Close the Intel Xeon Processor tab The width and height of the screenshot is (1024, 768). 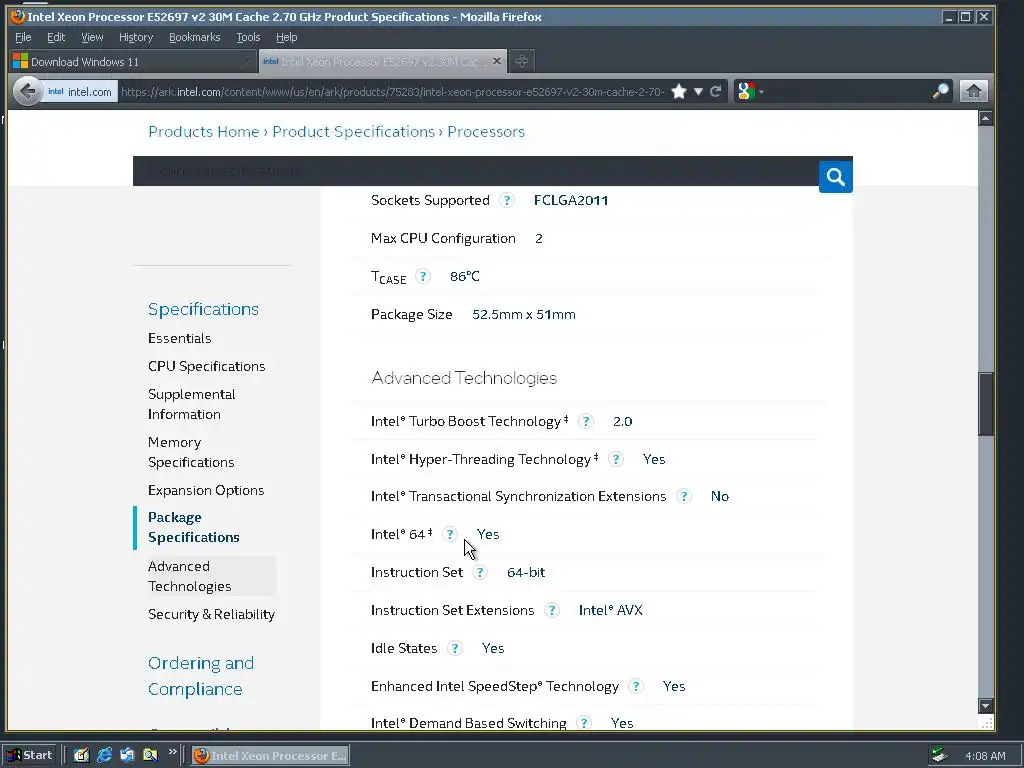[497, 61]
